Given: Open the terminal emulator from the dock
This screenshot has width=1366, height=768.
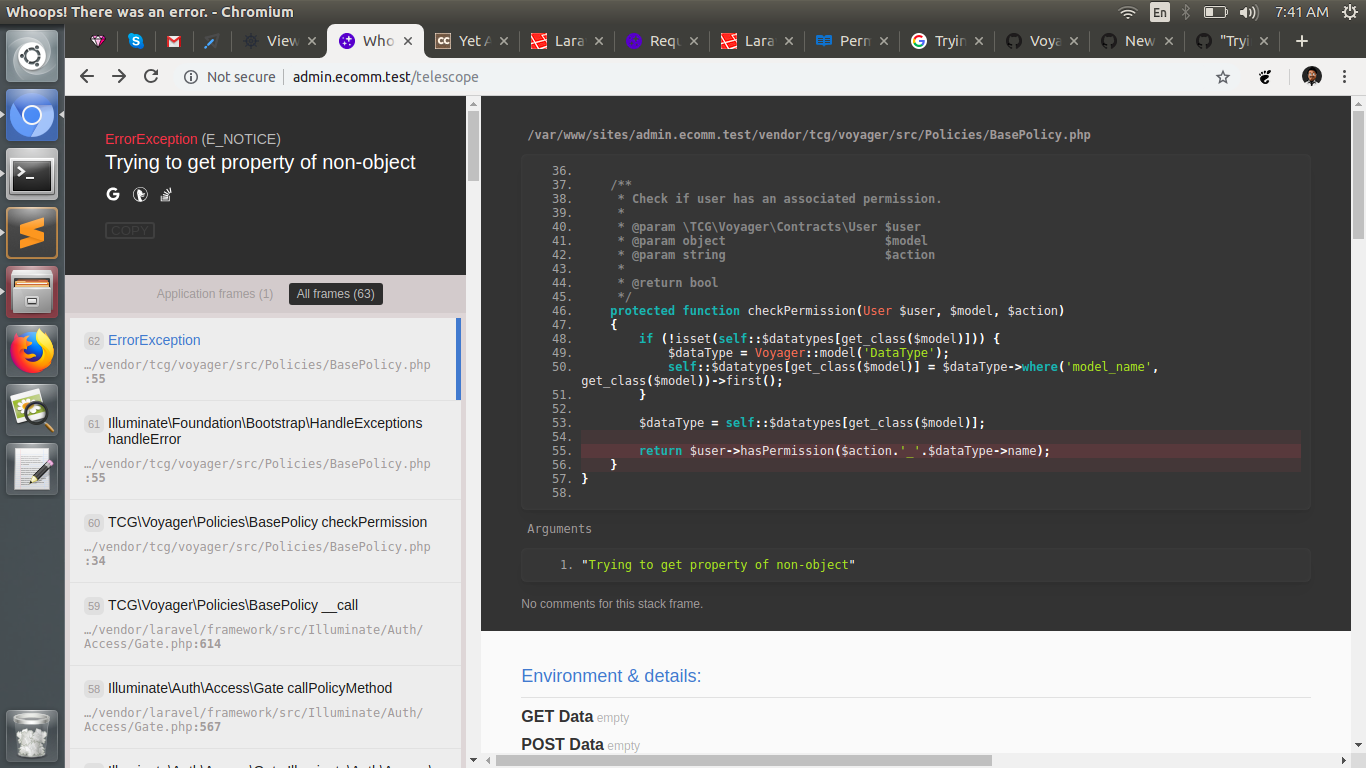Looking at the screenshot, I should coord(32,174).
